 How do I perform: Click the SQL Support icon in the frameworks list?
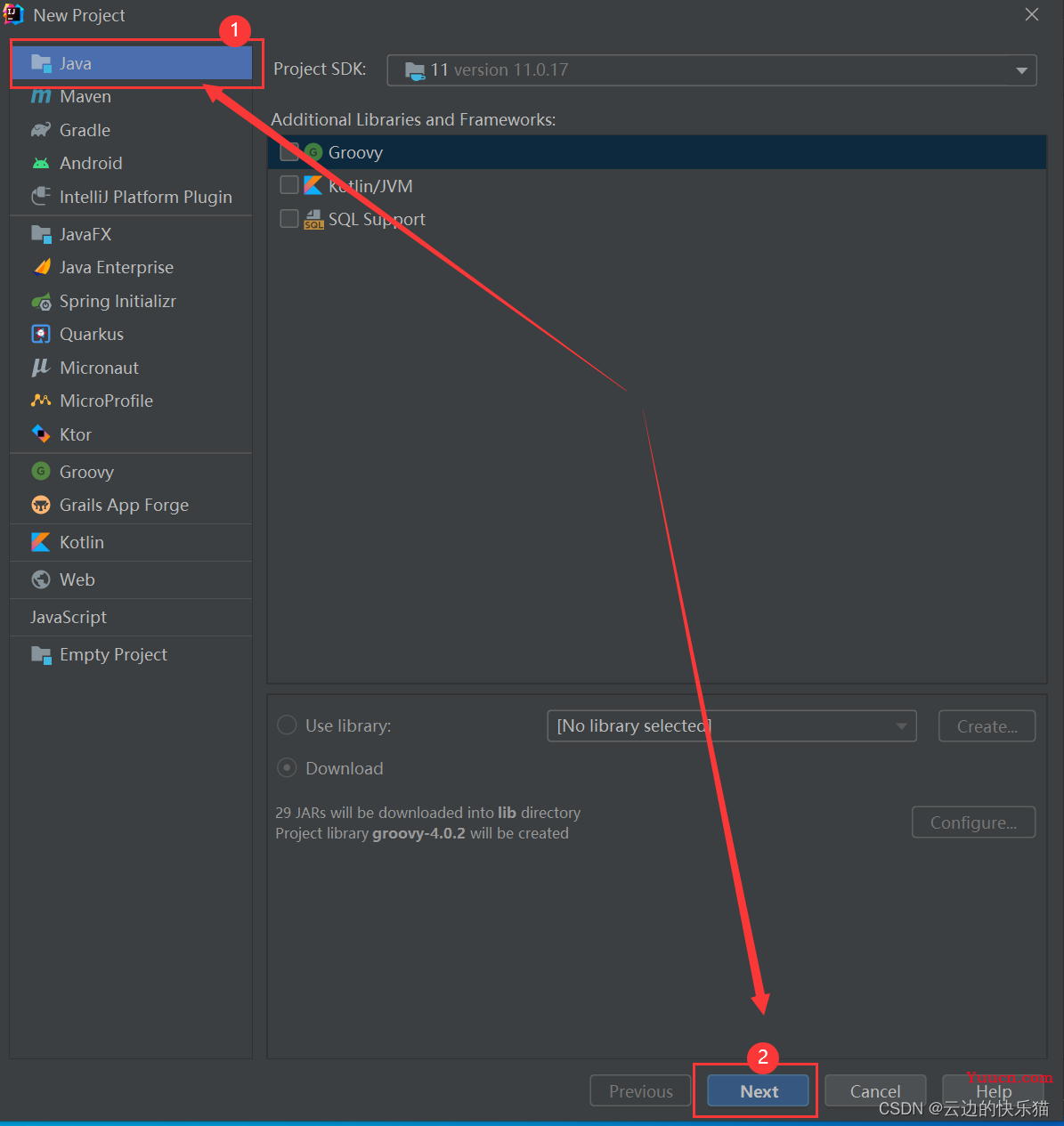tap(313, 219)
